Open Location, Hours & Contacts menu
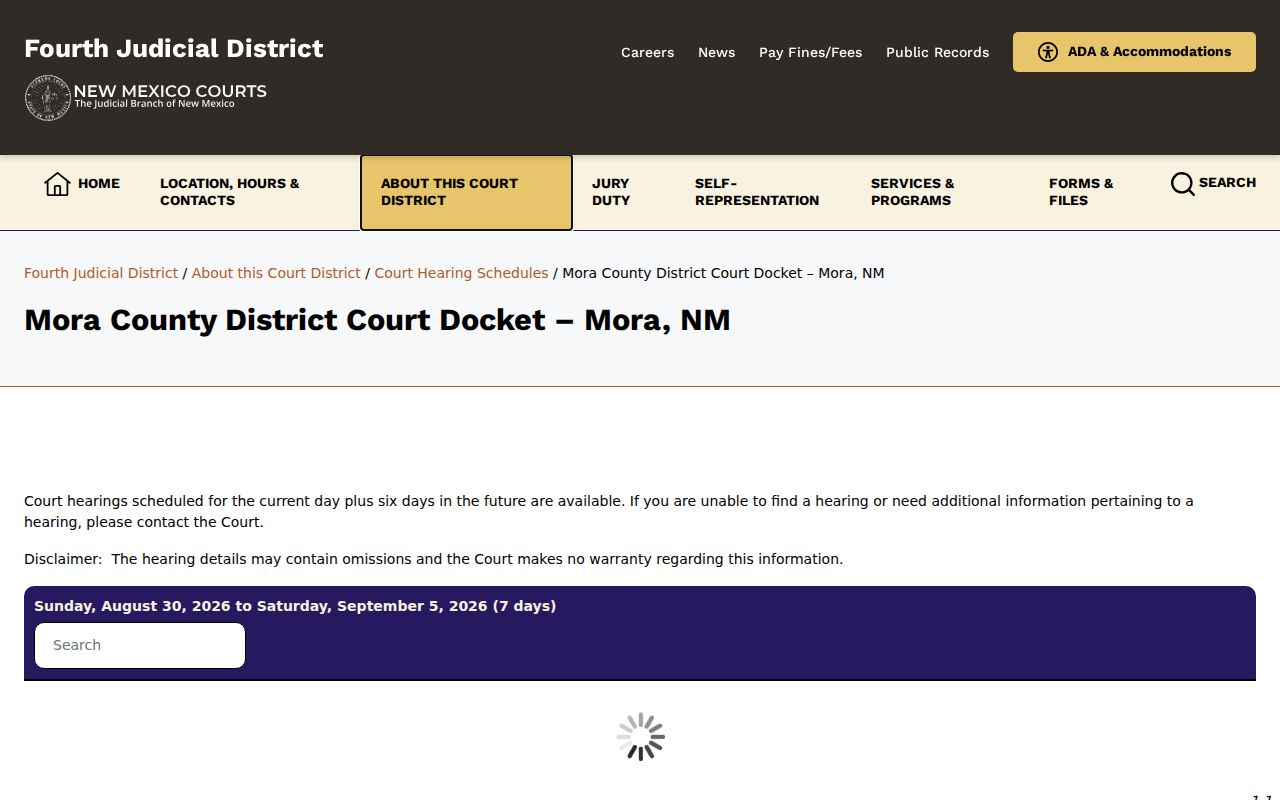 (x=229, y=192)
